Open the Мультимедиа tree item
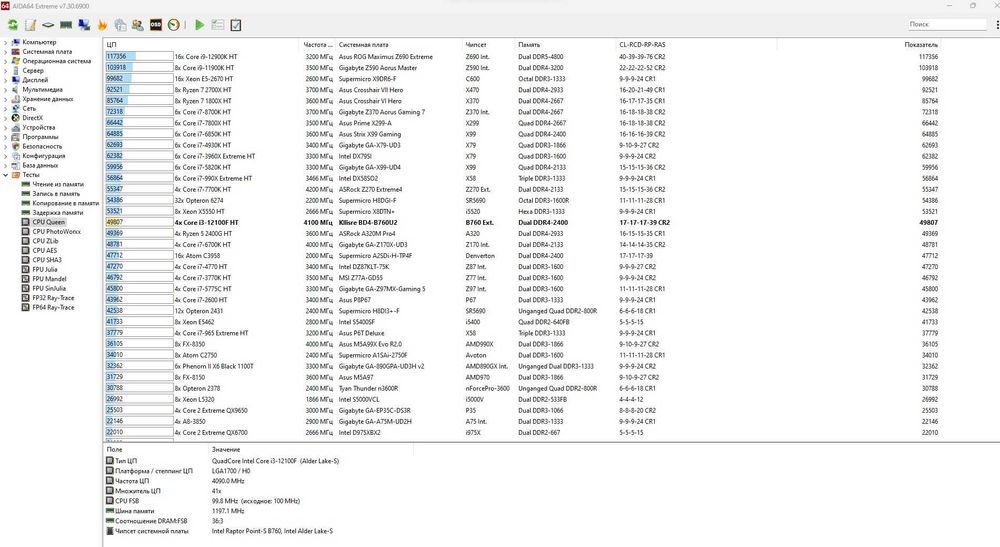This screenshot has height=547, width=1000. pos(42,90)
